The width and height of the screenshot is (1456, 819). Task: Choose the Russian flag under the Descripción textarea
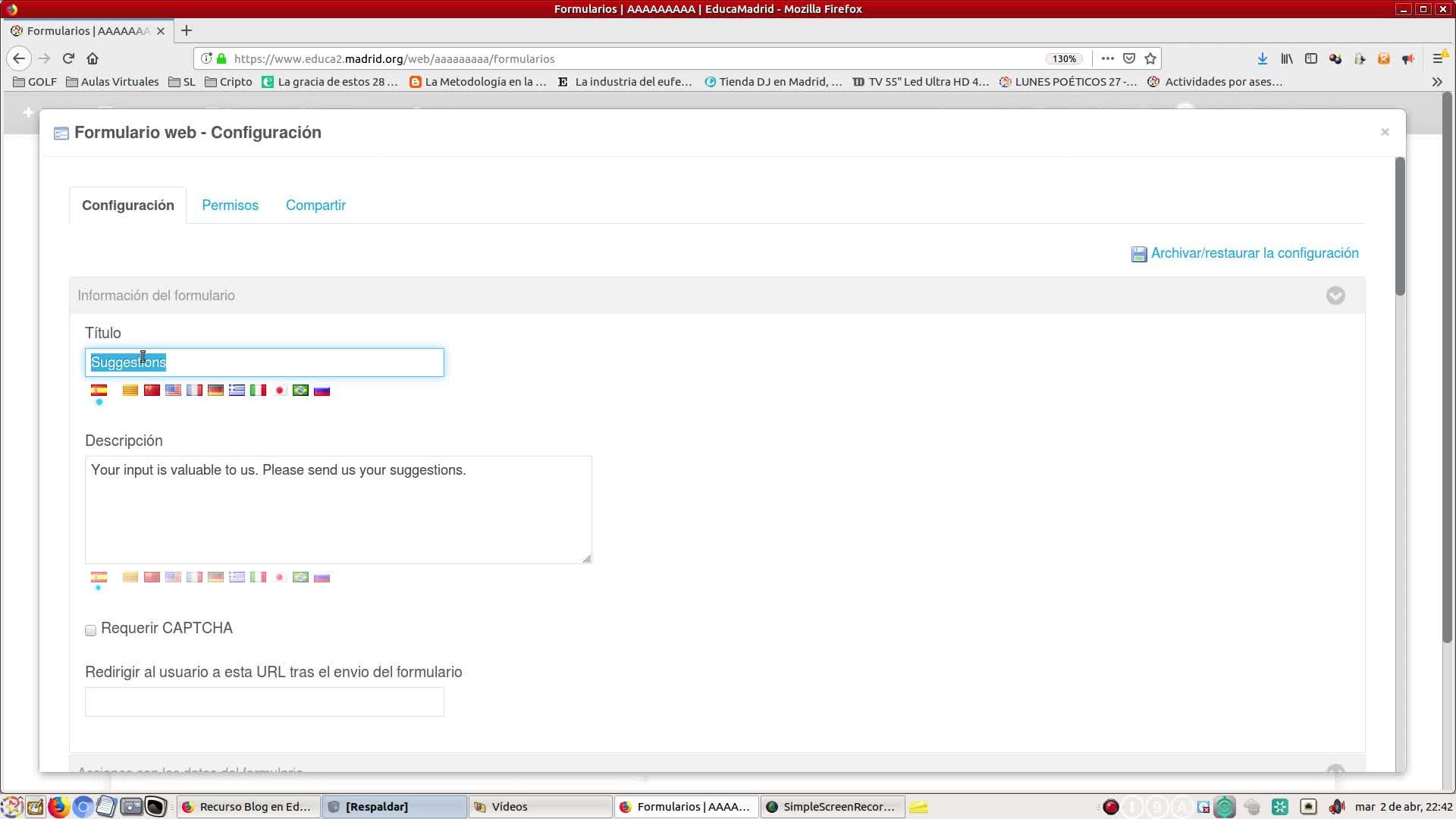coord(322,577)
